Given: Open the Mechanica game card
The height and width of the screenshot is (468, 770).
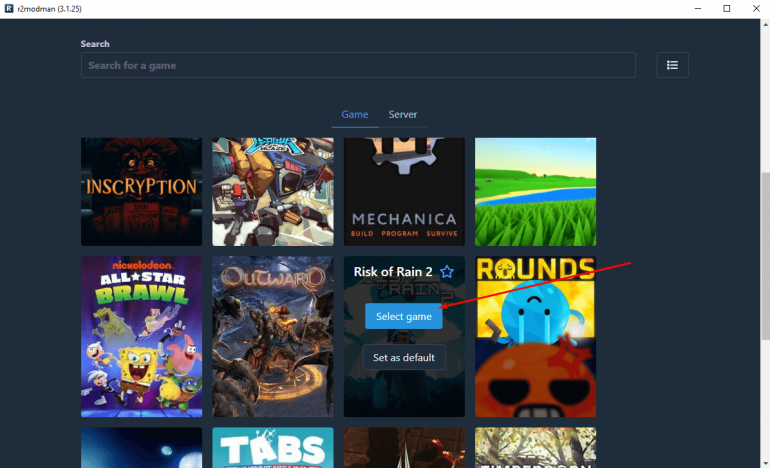Looking at the screenshot, I should (x=404, y=192).
